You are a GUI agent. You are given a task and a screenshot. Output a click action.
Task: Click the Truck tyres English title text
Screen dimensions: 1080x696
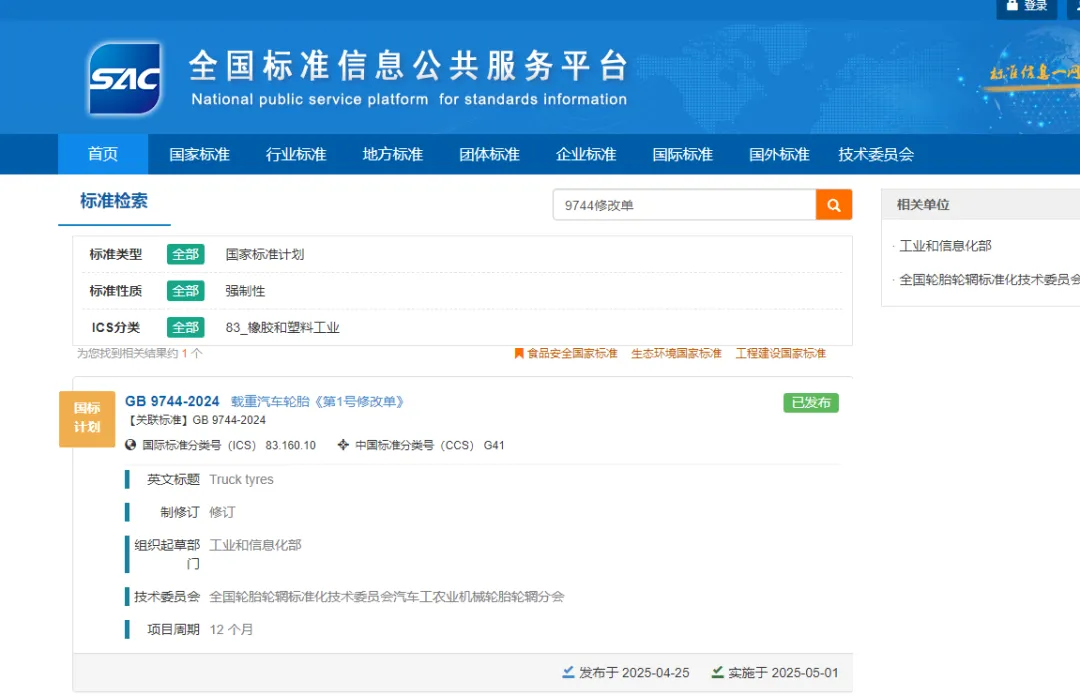point(241,479)
